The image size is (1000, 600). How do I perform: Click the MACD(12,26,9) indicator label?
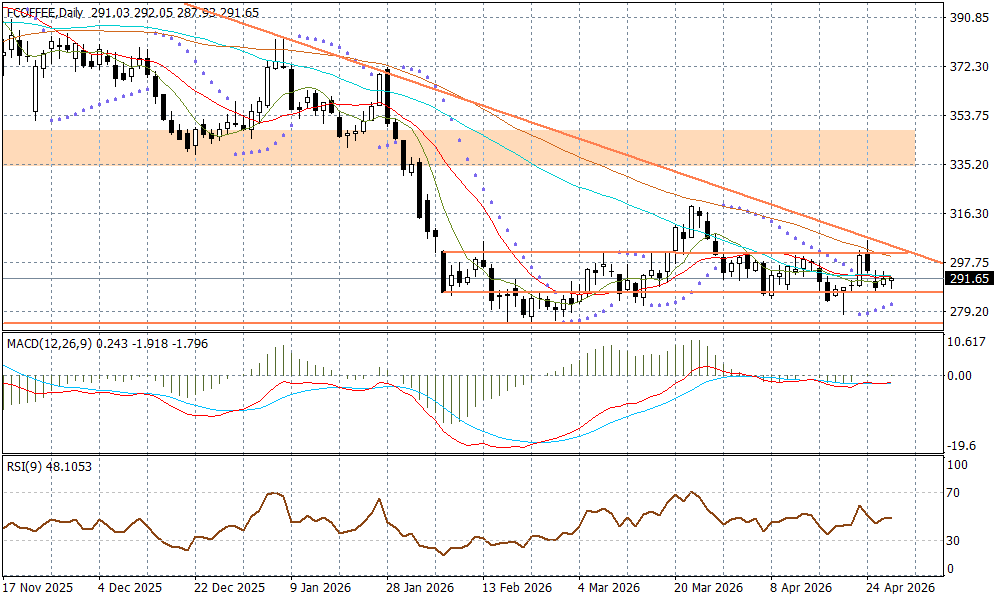47,344
